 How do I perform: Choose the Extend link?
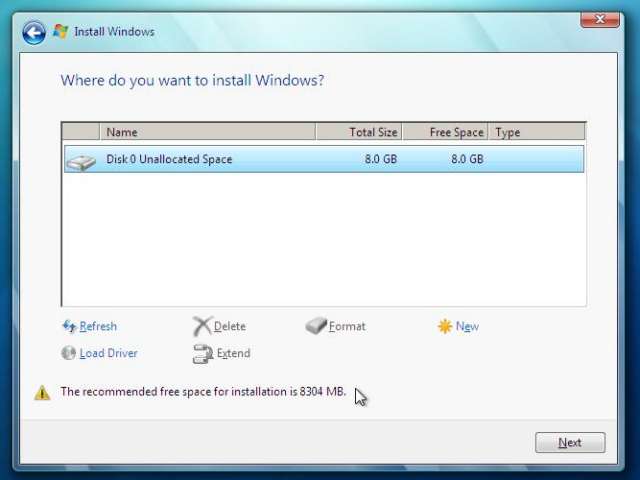click(233, 353)
